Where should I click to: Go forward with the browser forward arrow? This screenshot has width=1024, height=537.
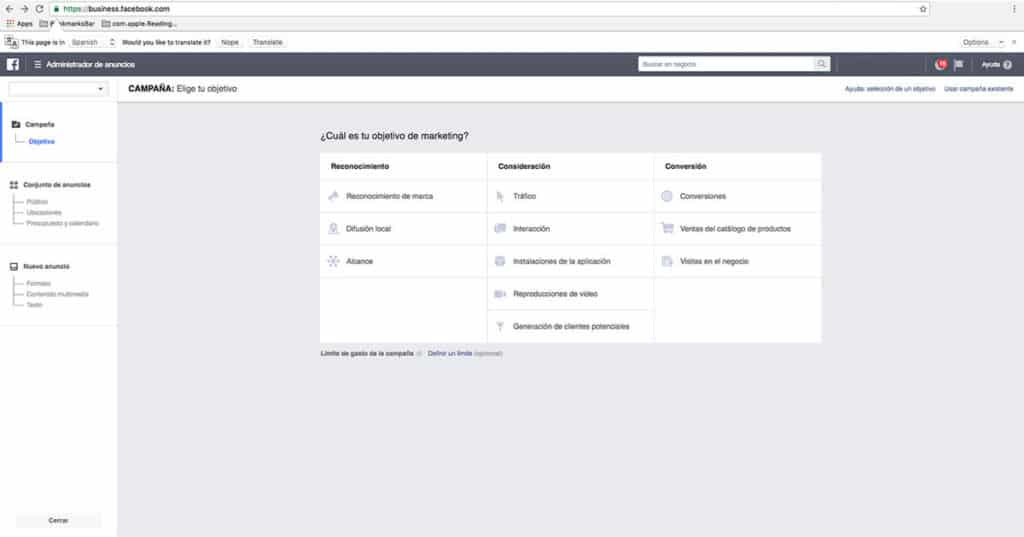[x=24, y=8]
